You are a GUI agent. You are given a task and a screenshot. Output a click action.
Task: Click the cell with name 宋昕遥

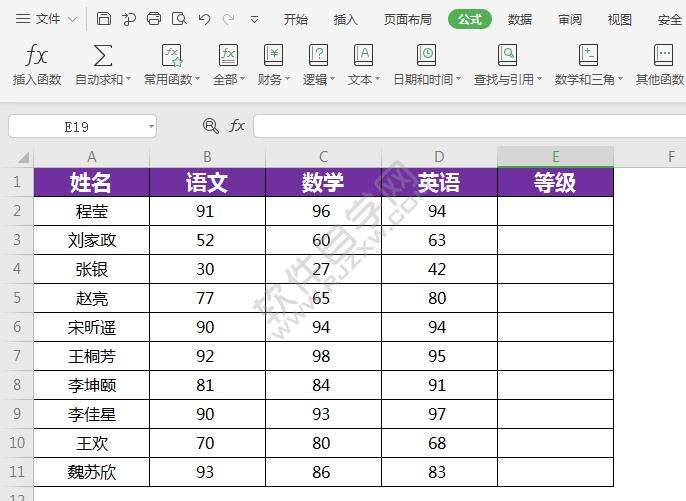pyautogui.click(x=91, y=327)
